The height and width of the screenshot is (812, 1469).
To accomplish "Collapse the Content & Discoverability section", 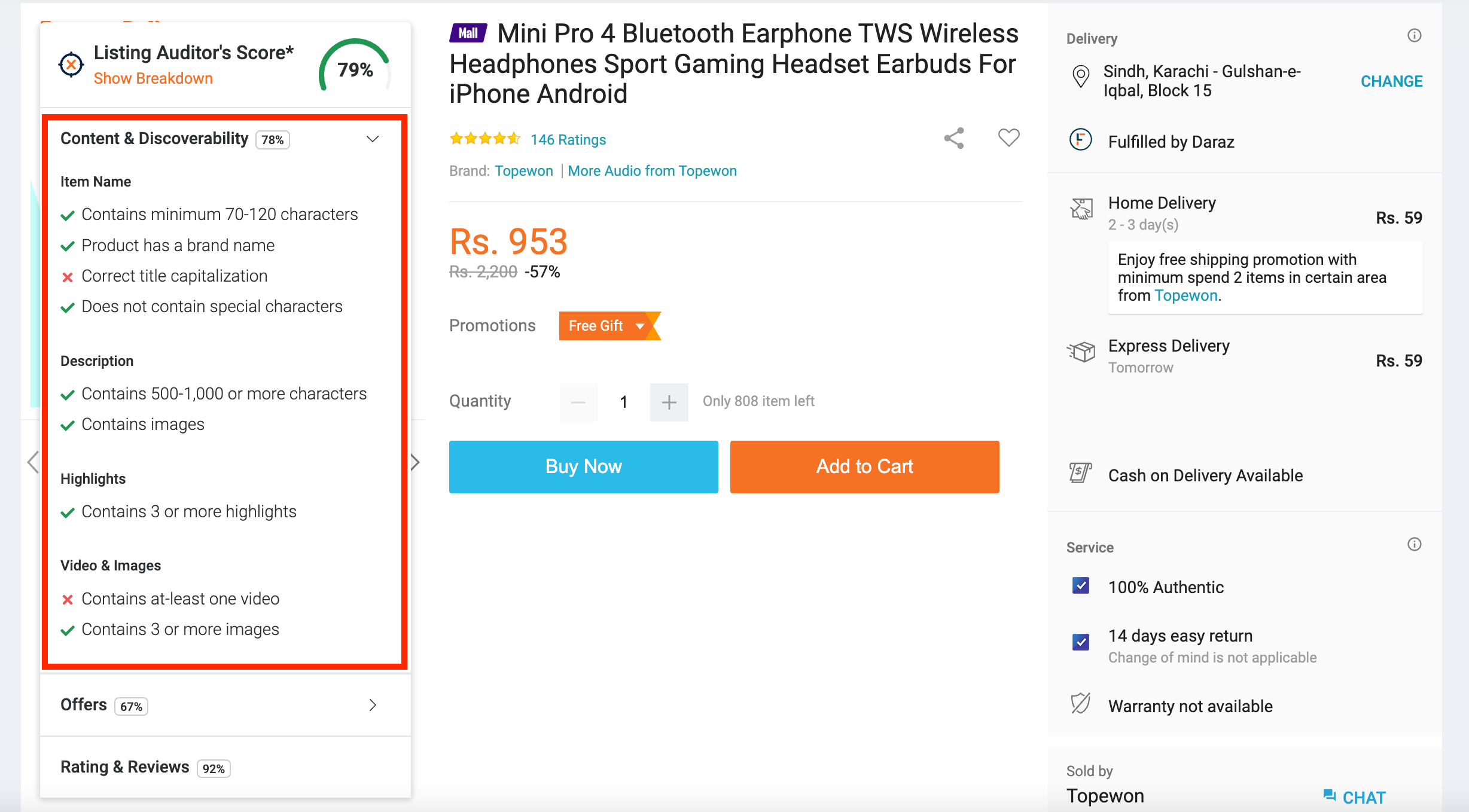I will coord(373,139).
